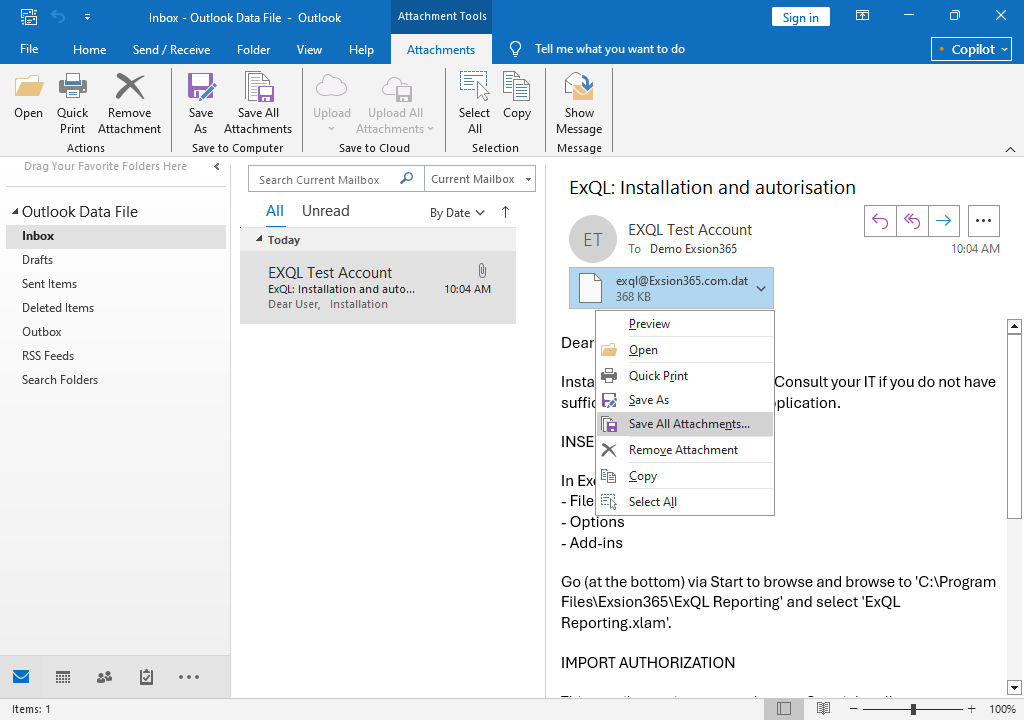Open the People view in navigation bar

point(105,677)
